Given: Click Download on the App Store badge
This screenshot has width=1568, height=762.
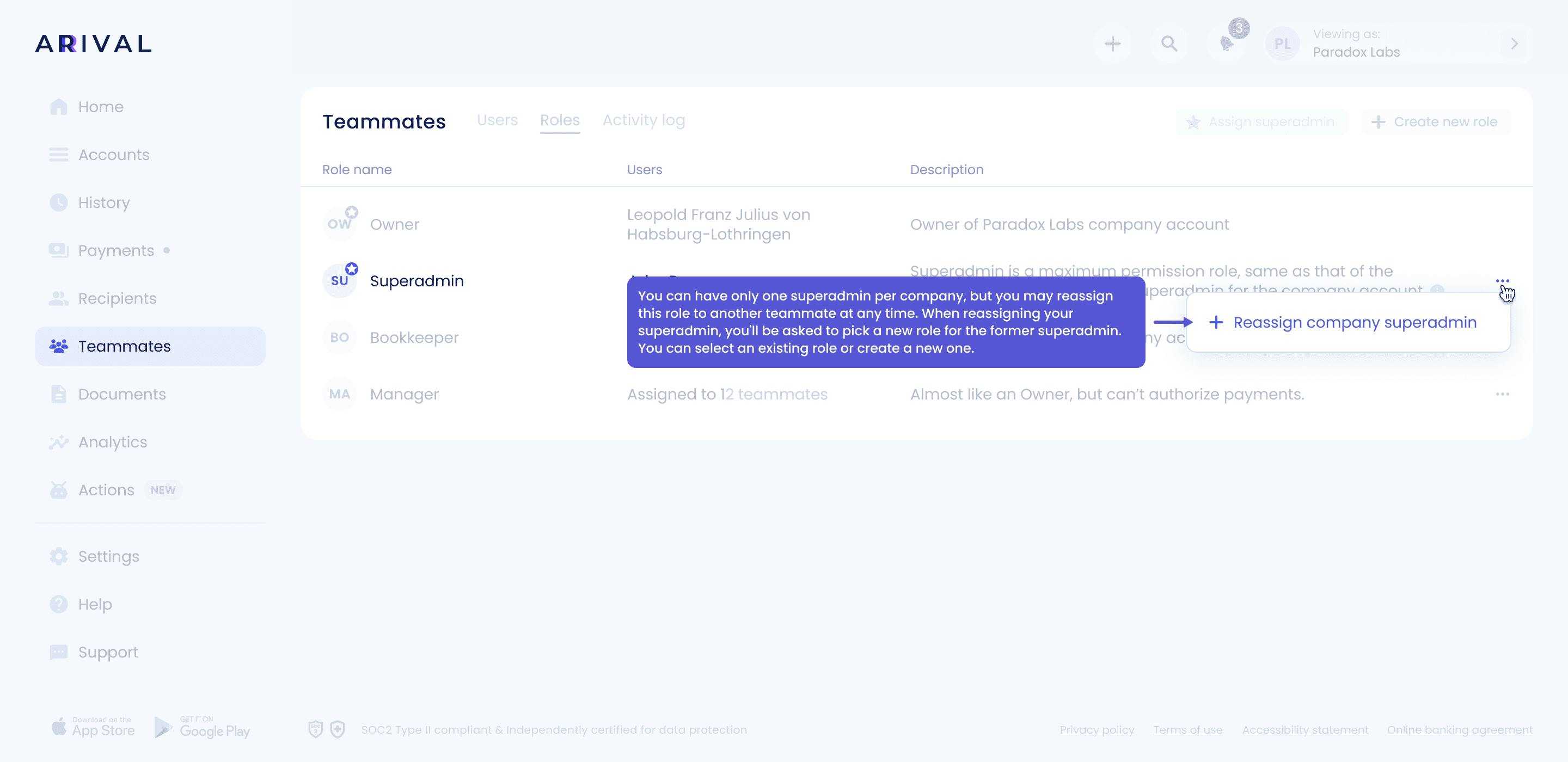Looking at the screenshot, I should click(93, 727).
